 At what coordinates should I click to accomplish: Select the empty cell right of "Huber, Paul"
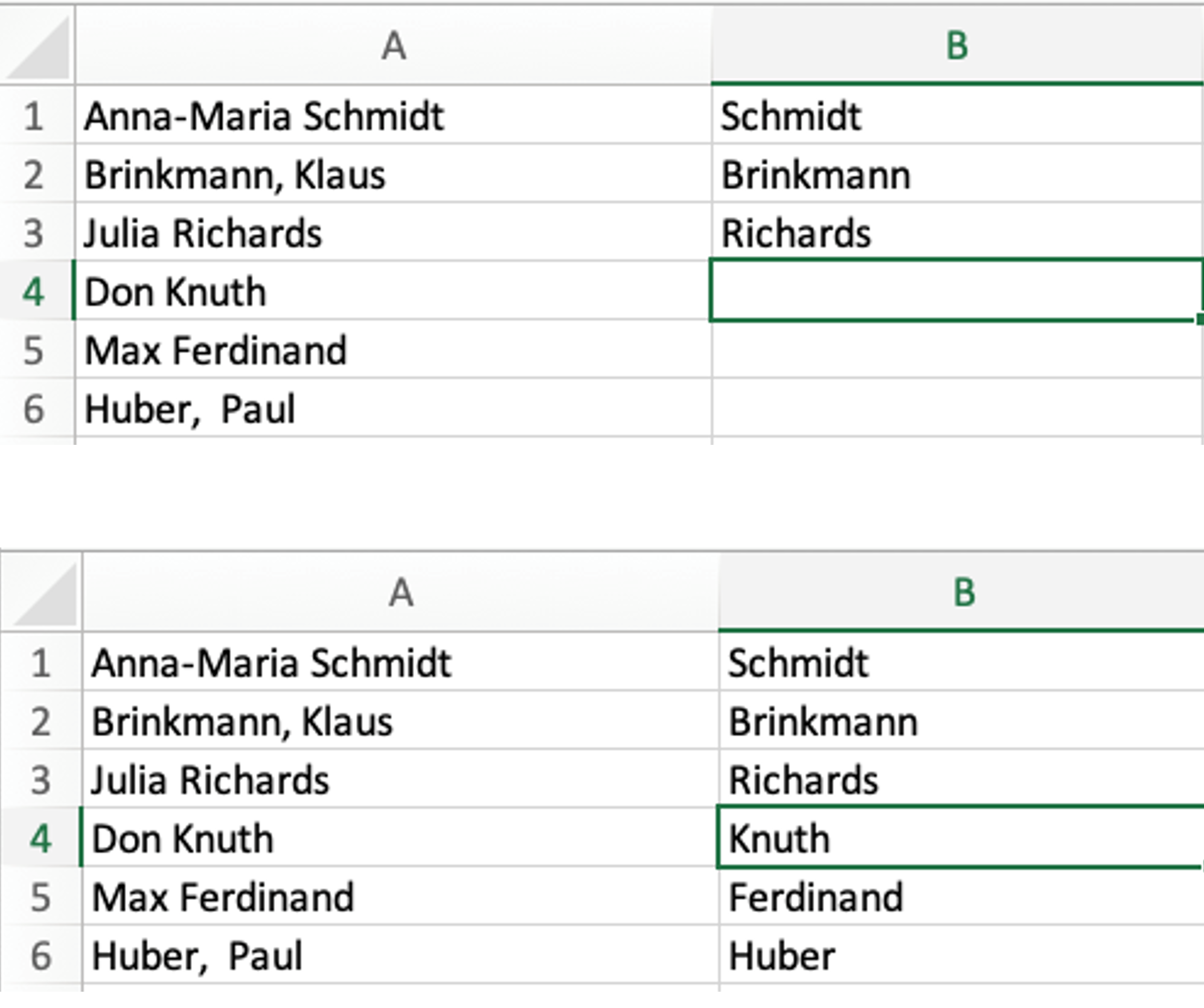click(957, 409)
